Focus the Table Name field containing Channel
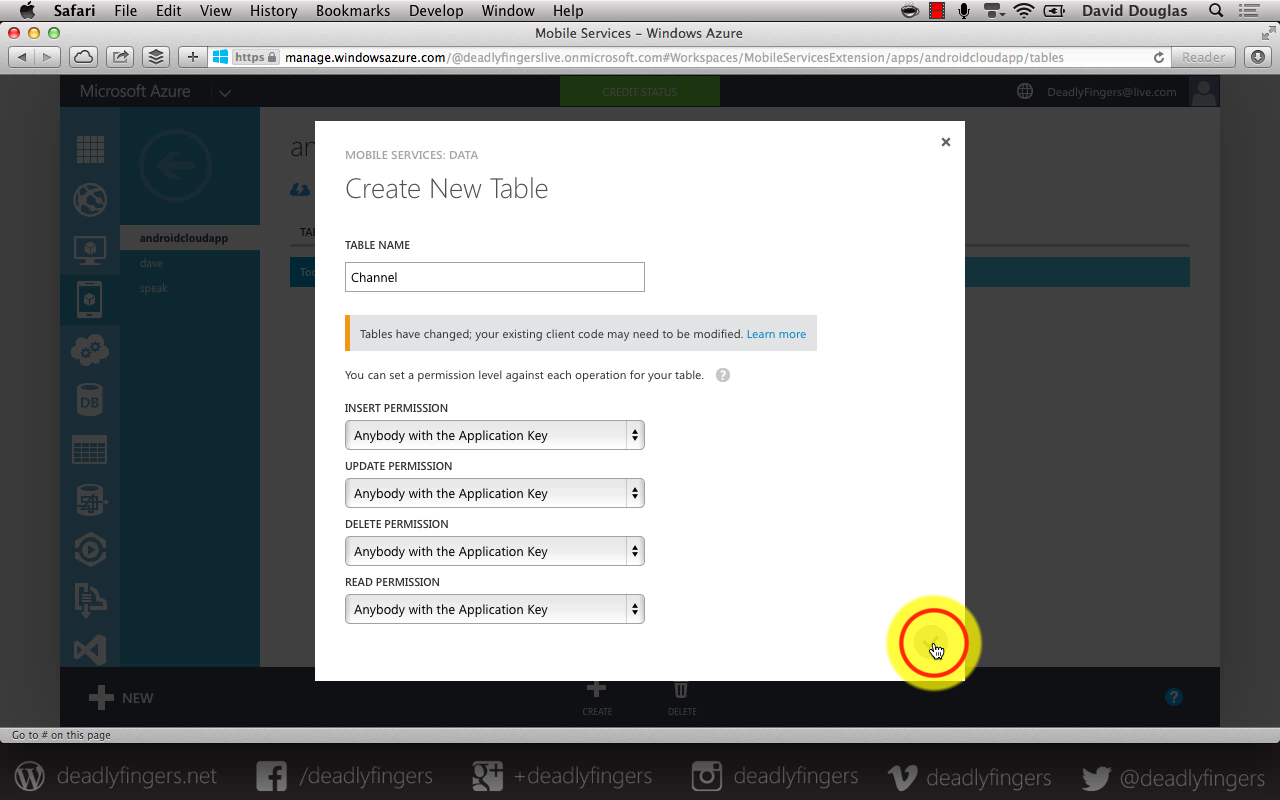 (x=495, y=277)
